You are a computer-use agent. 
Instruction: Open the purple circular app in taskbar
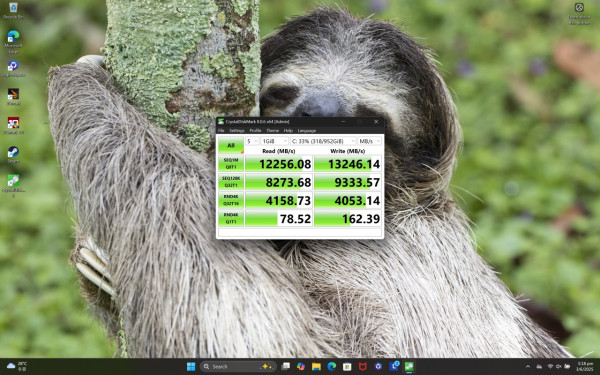coord(378,367)
